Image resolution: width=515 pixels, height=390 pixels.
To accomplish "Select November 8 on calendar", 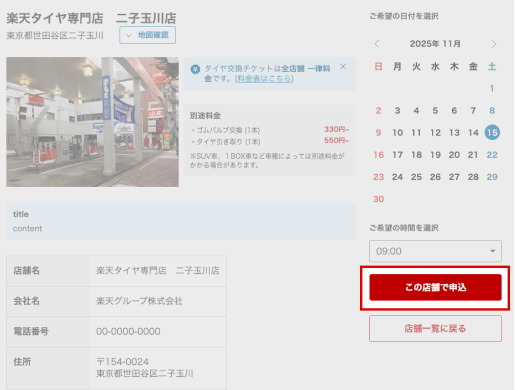I will coord(492,110).
